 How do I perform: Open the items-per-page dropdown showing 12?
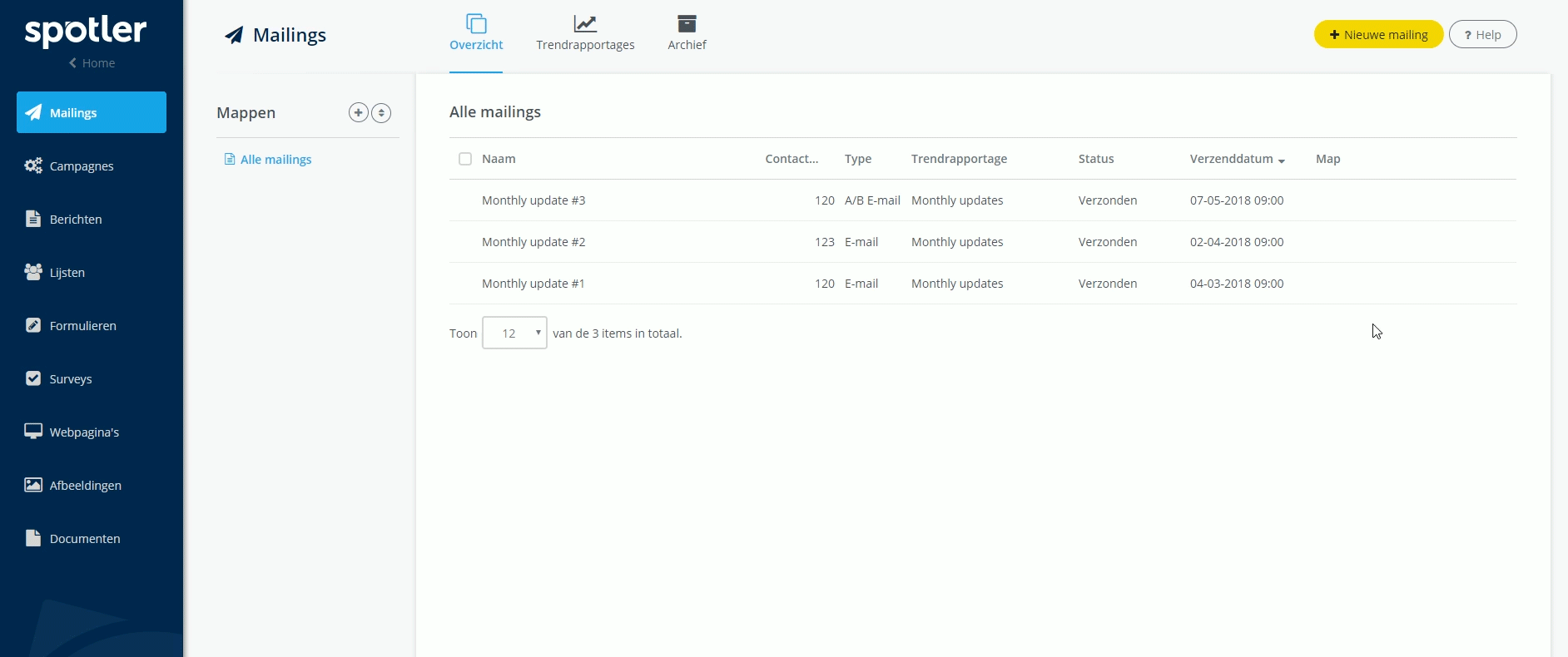[514, 333]
